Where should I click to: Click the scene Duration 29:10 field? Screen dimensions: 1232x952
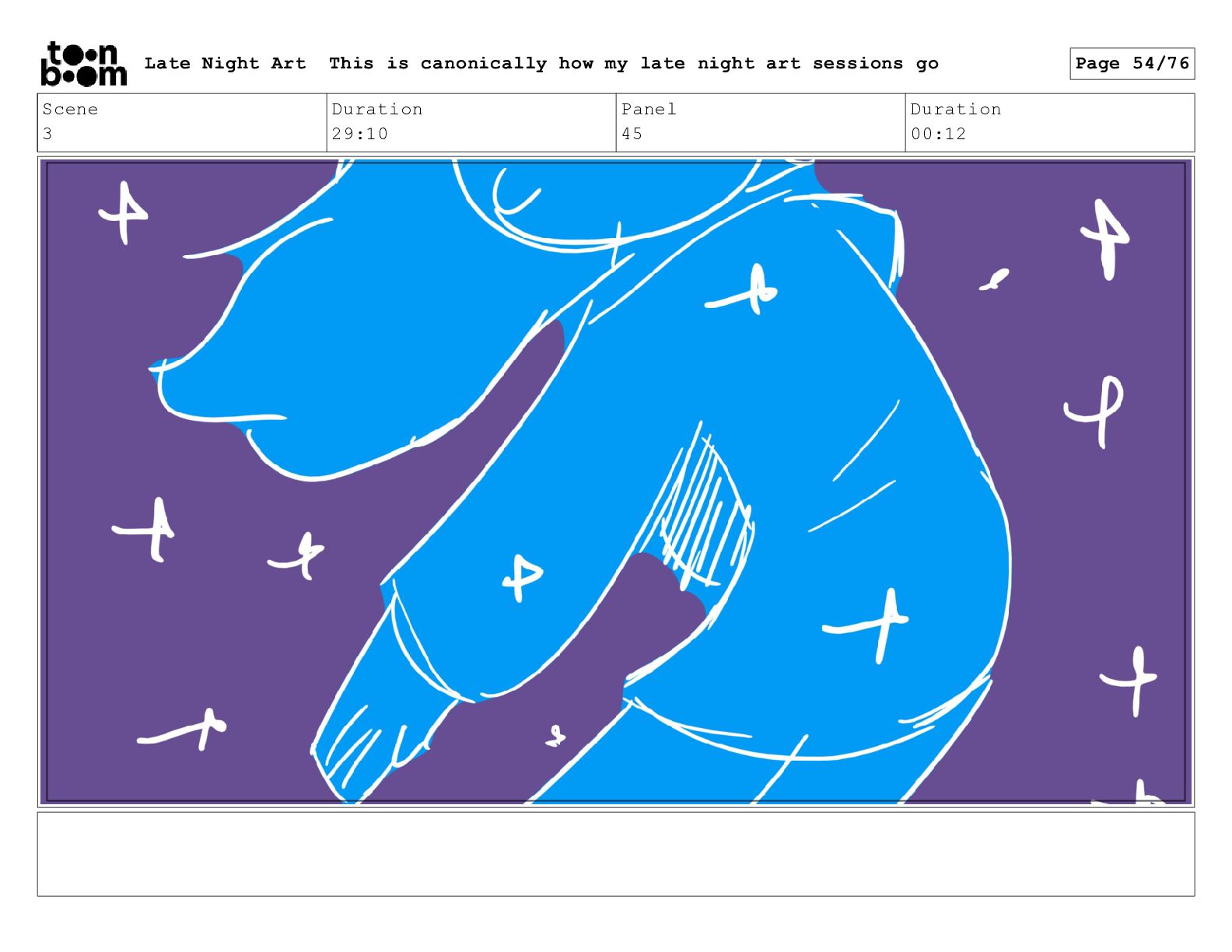click(471, 122)
